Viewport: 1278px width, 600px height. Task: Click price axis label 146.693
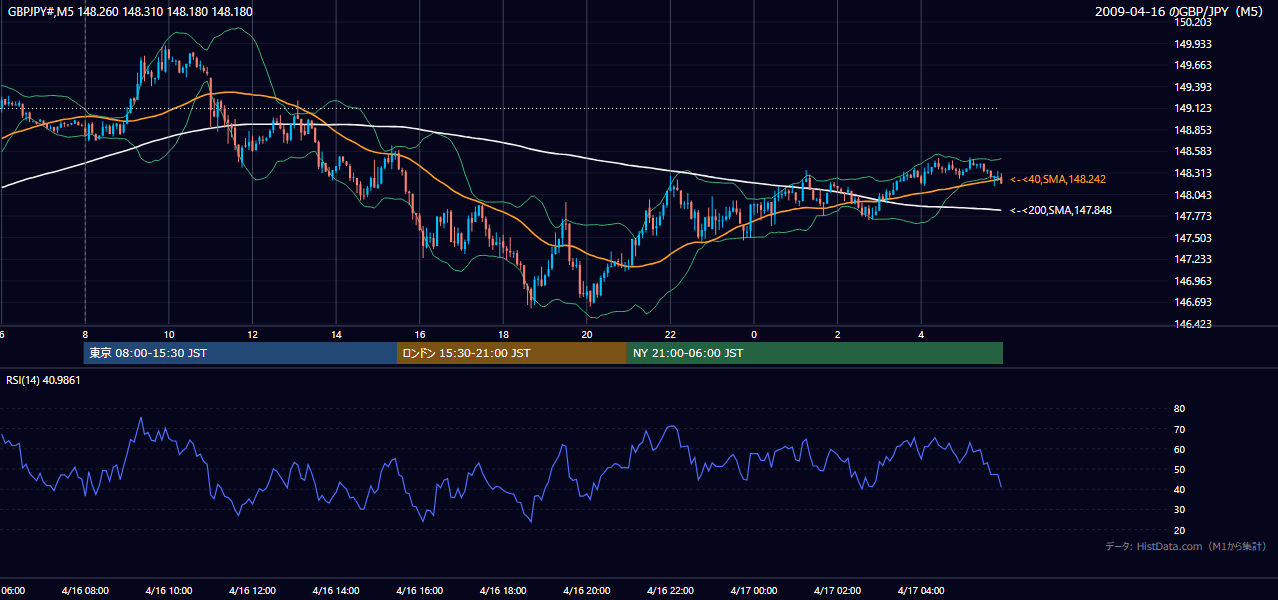[1192, 302]
